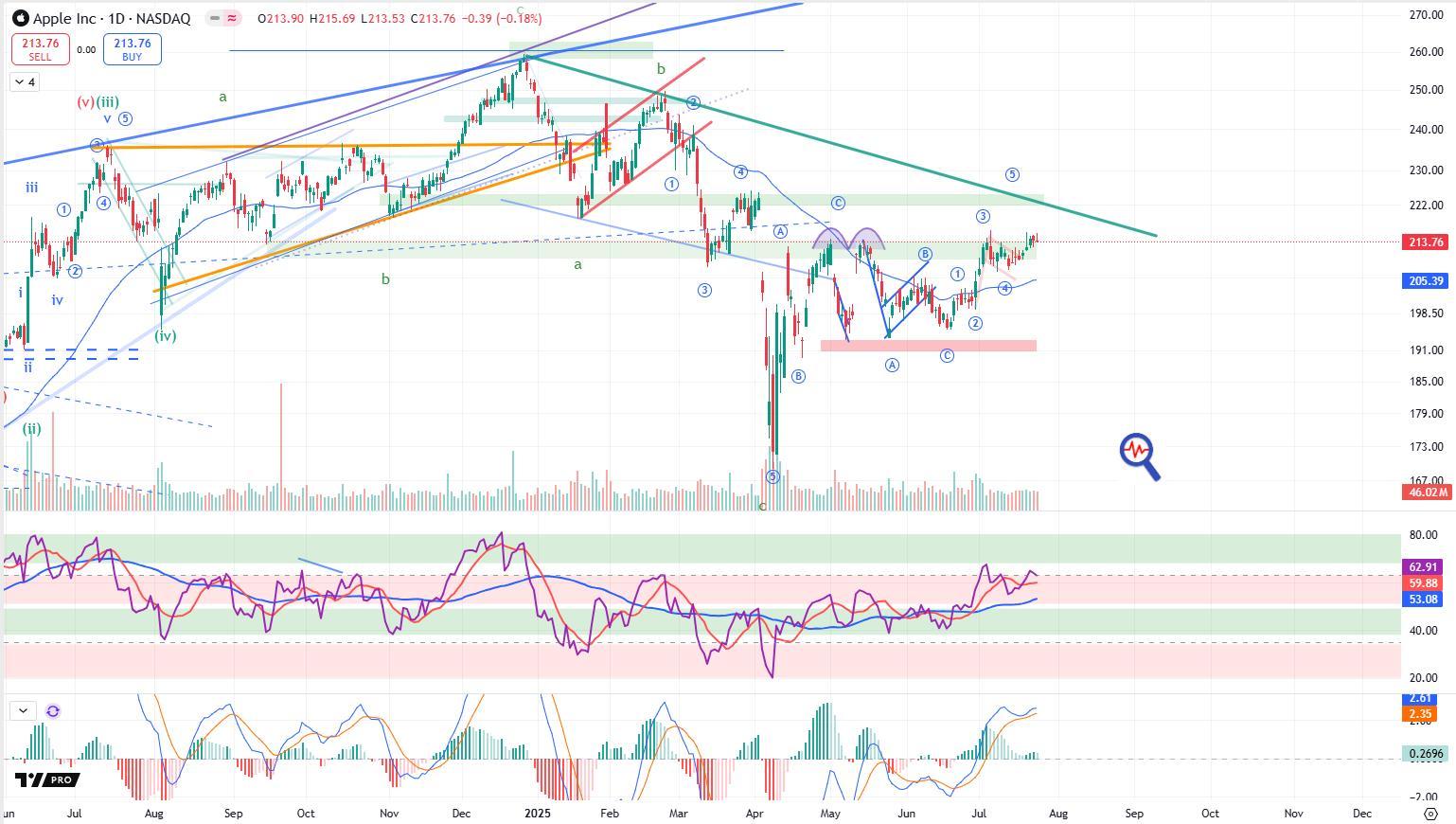Click the 213.76 BUY button
Viewport: 1456px width, 824px height.
[132, 49]
